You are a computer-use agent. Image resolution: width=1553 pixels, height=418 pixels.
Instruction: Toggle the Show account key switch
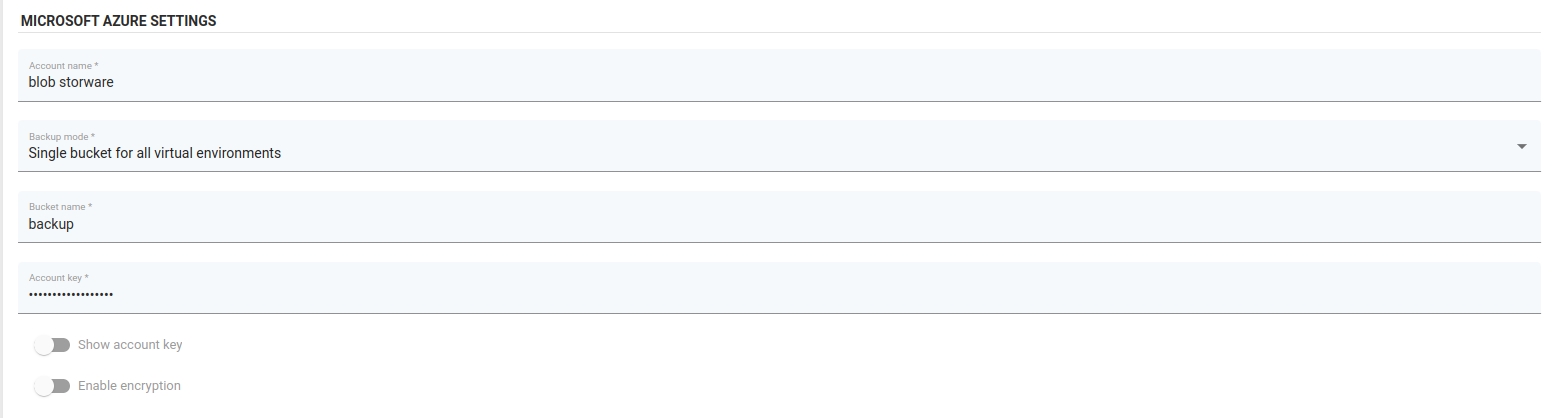pyautogui.click(x=52, y=345)
